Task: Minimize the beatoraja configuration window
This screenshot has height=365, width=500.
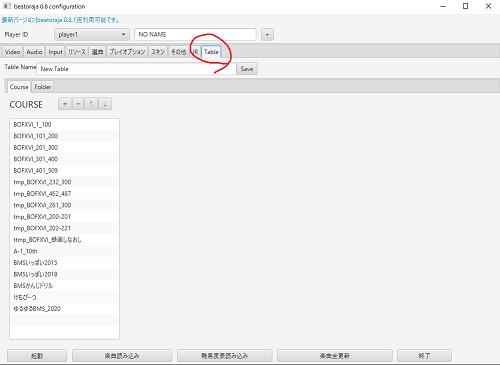Action: [443, 6]
